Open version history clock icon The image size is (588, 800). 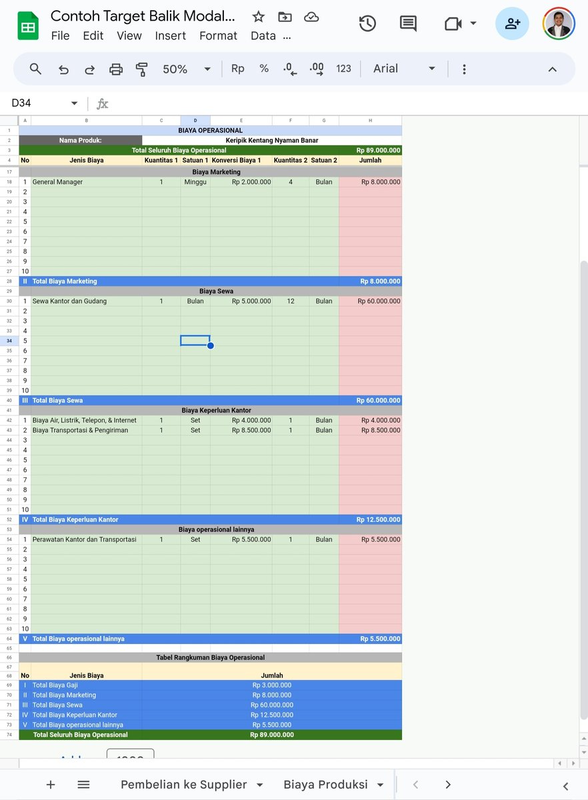click(368, 23)
